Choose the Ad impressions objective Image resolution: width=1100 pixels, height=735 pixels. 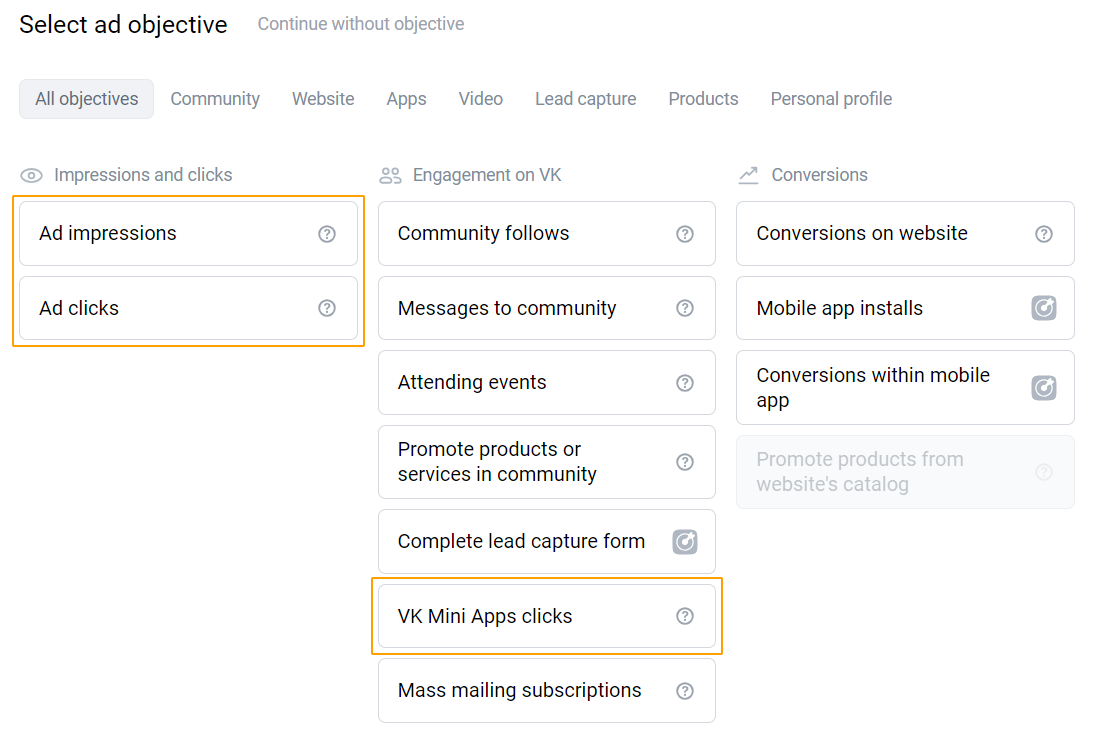189,234
